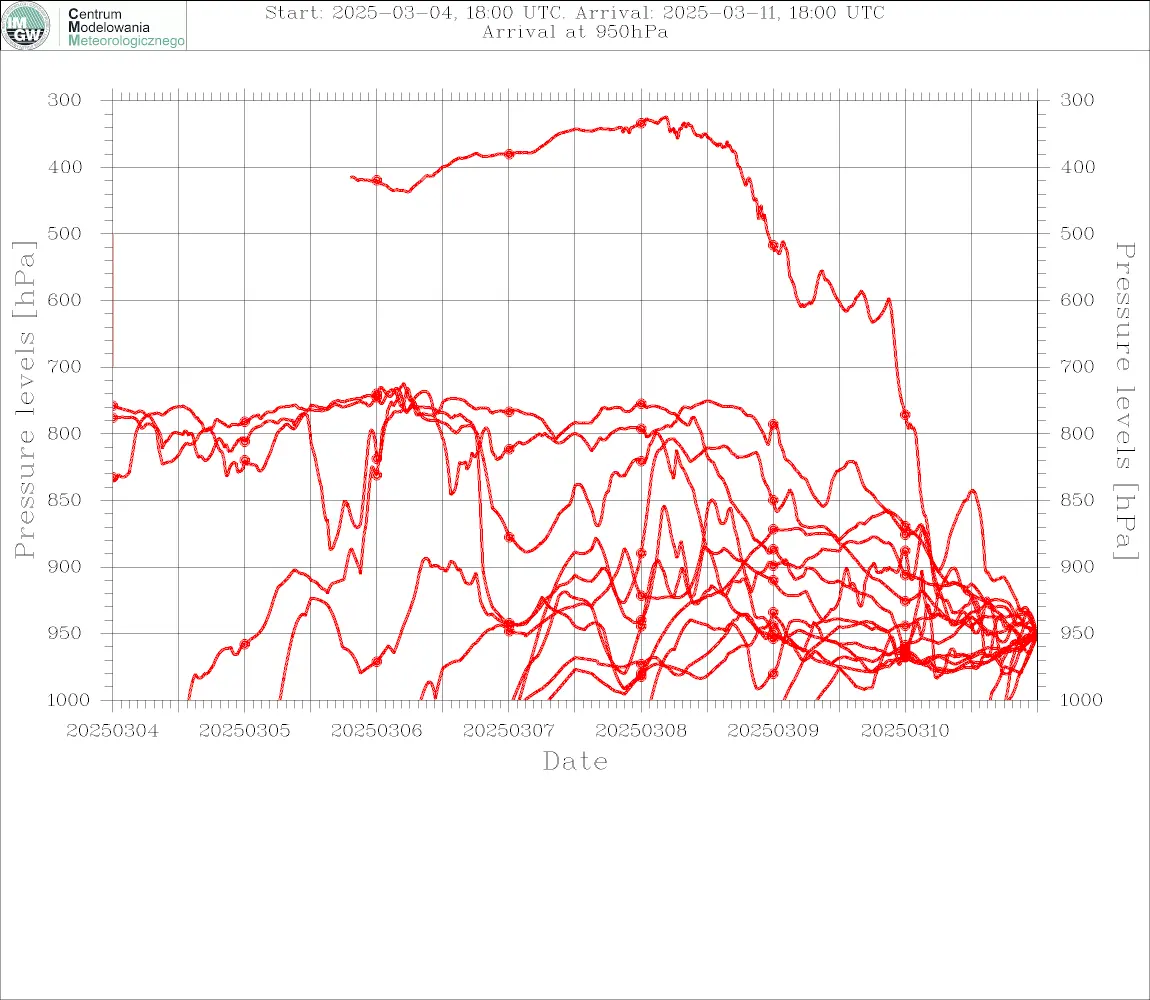This screenshot has height=1000, width=1150.
Task: Click the left axis 400 label
Action: (x=65, y=167)
